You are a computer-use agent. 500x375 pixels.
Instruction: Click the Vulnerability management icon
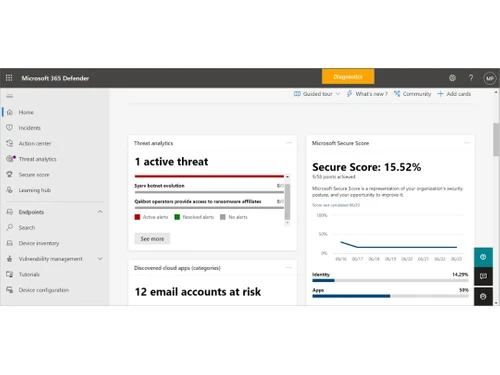pos(10,259)
